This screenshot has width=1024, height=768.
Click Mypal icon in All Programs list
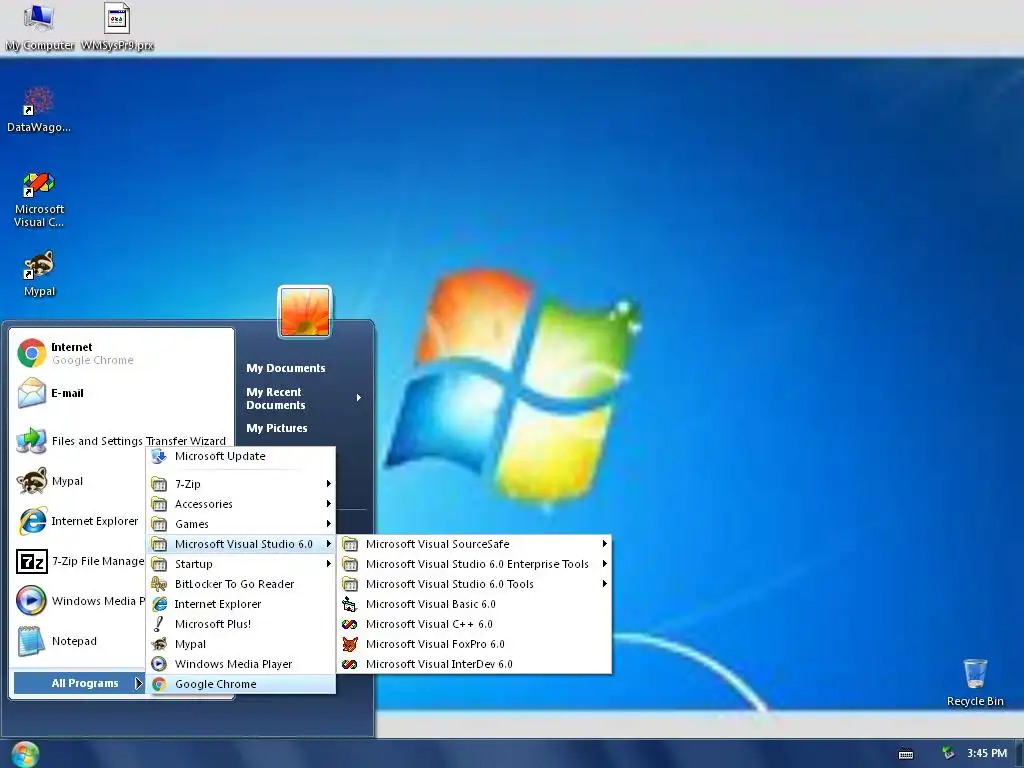click(159, 644)
